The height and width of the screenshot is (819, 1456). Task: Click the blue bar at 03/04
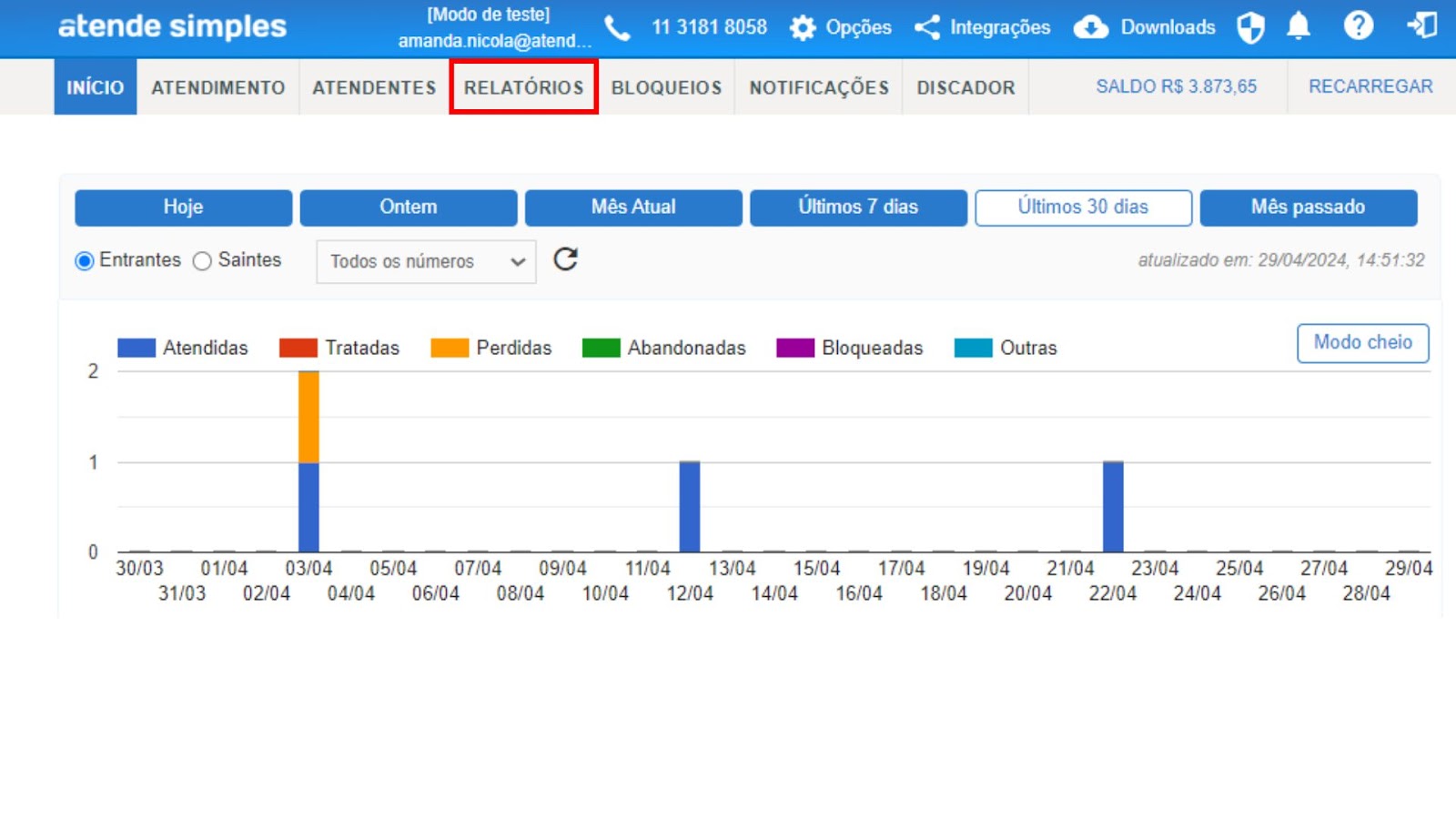pyautogui.click(x=308, y=507)
